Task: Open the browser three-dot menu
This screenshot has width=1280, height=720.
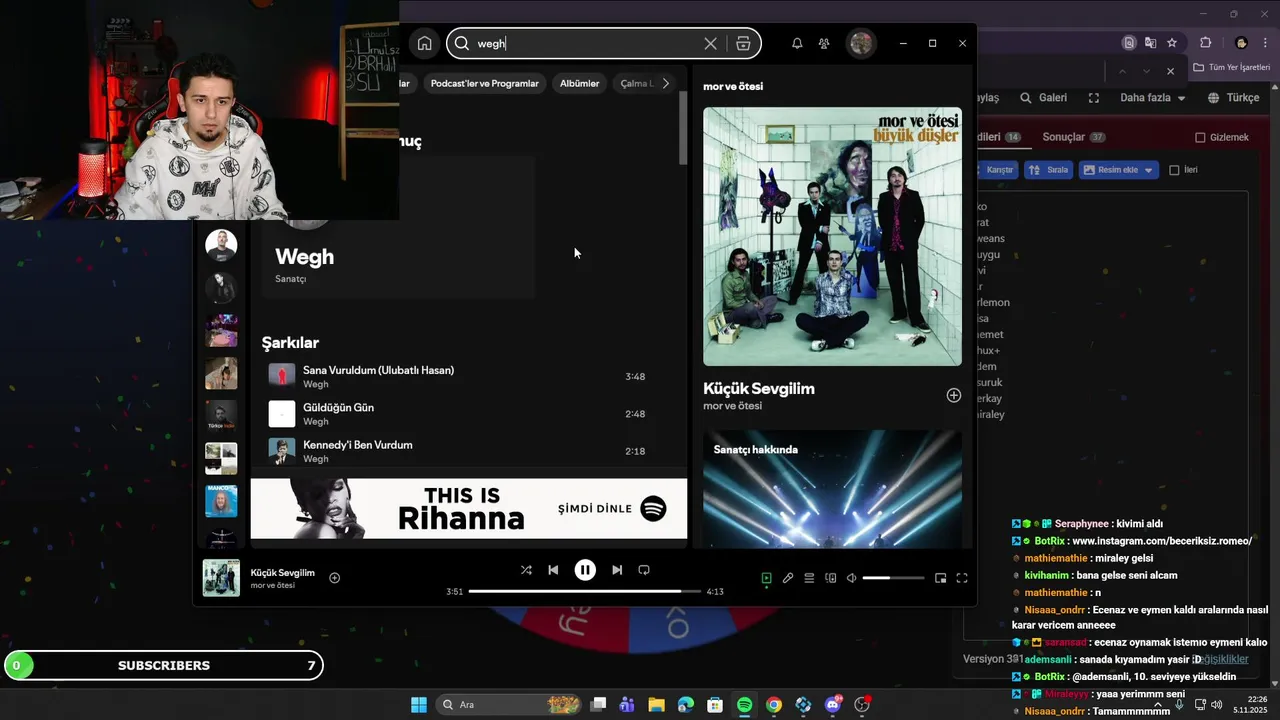Action: [x=1266, y=43]
